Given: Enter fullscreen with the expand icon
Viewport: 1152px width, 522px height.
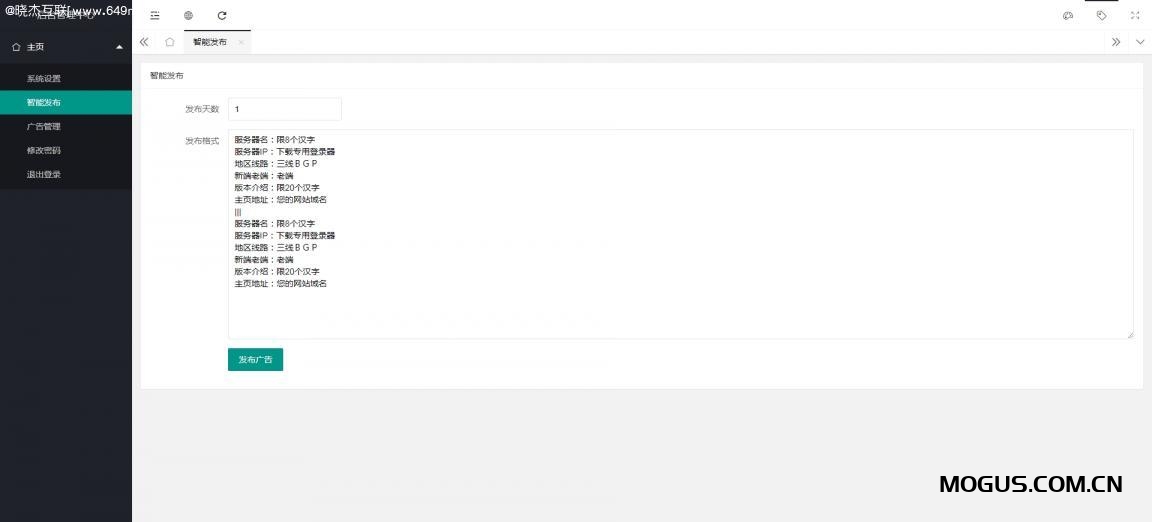Looking at the screenshot, I should pos(1135,15).
